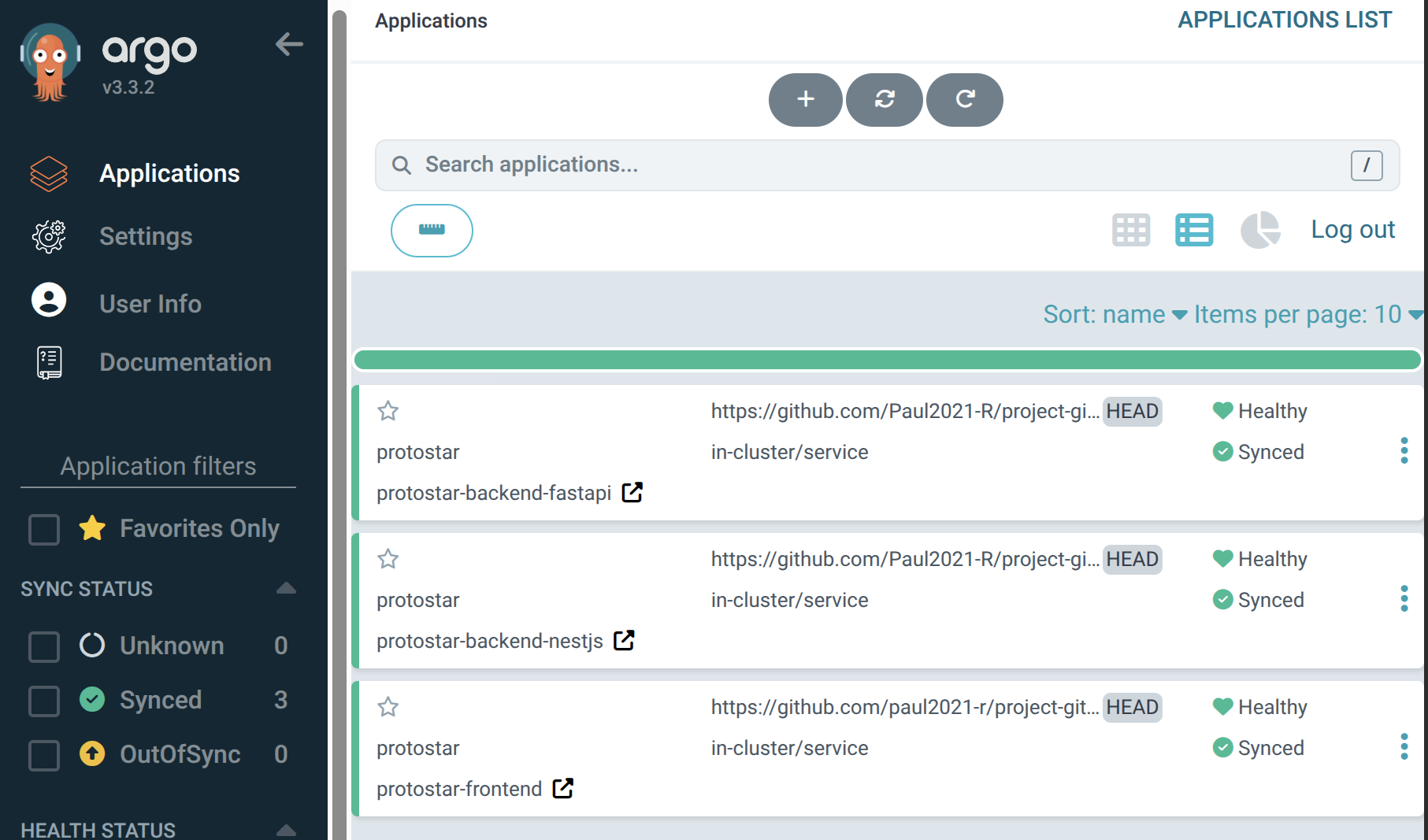Click the plus button to create new application
The width and height of the screenshot is (1428, 840).
pos(805,99)
